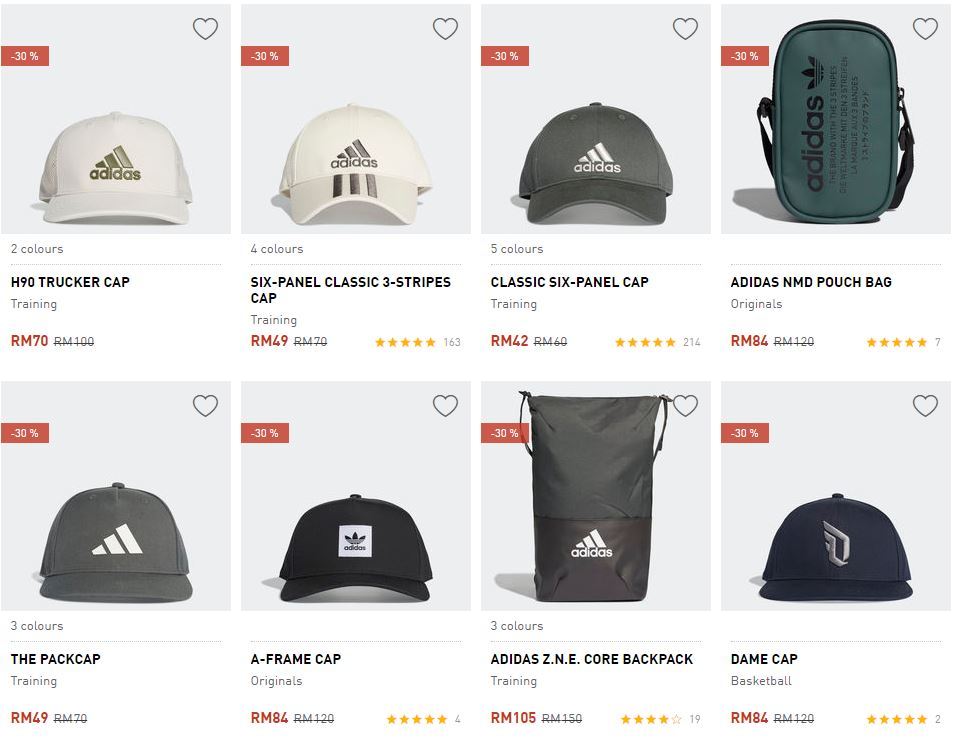View the green NMD pouch bag image
953x739 pixels.
(835, 125)
